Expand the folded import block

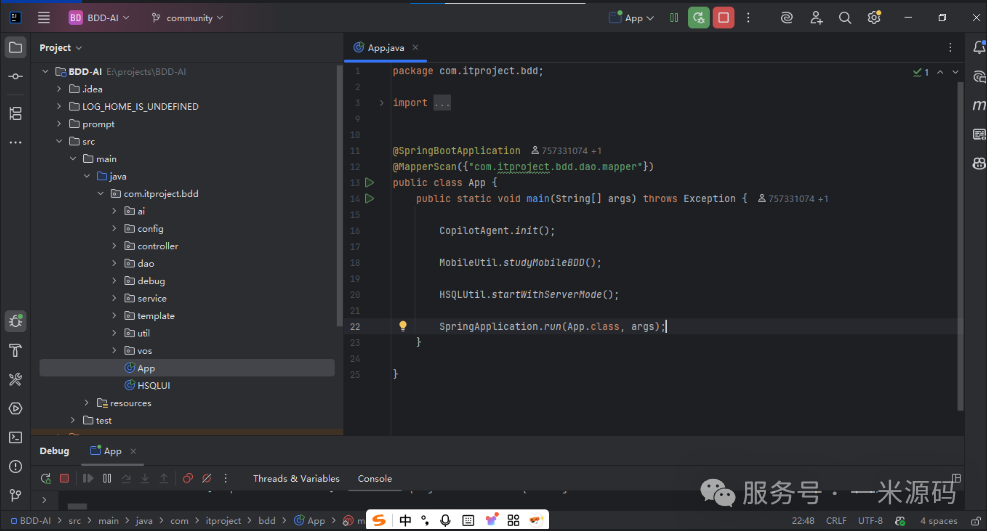381,103
